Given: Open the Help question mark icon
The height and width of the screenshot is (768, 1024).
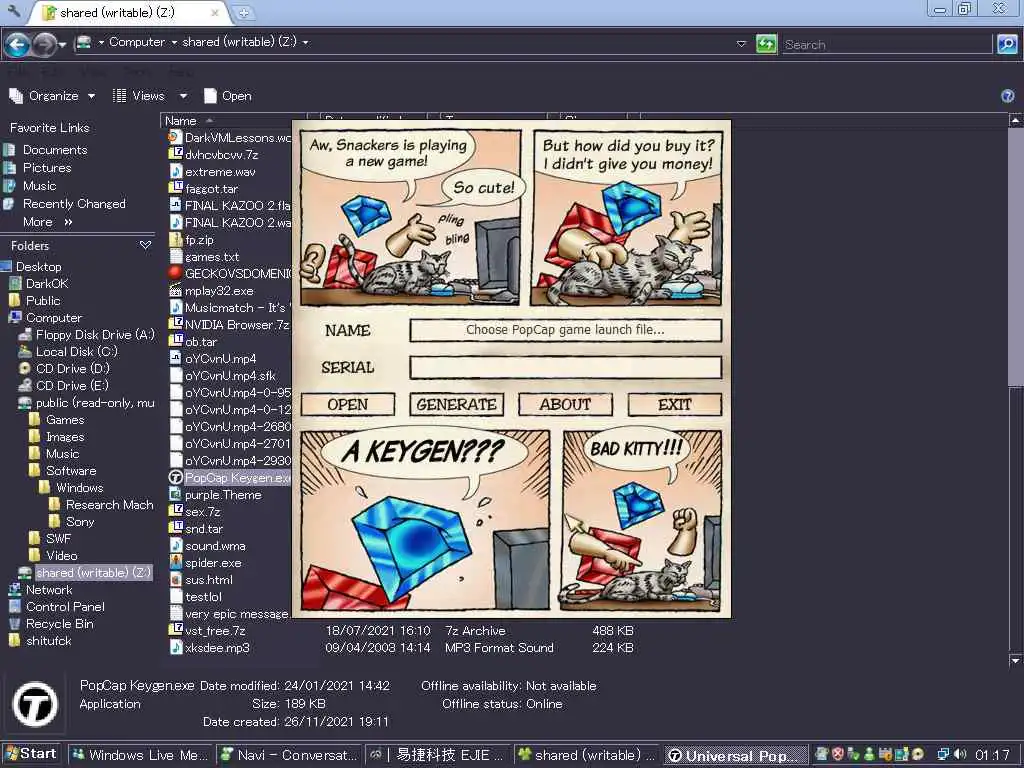Looking at the screenshot, I should (1008, 96).
